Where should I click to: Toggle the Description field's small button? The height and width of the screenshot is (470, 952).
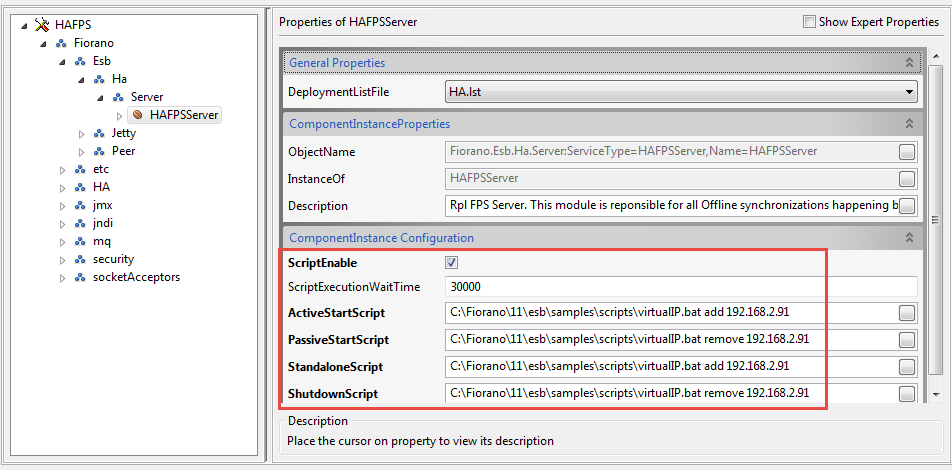[906, 206]
